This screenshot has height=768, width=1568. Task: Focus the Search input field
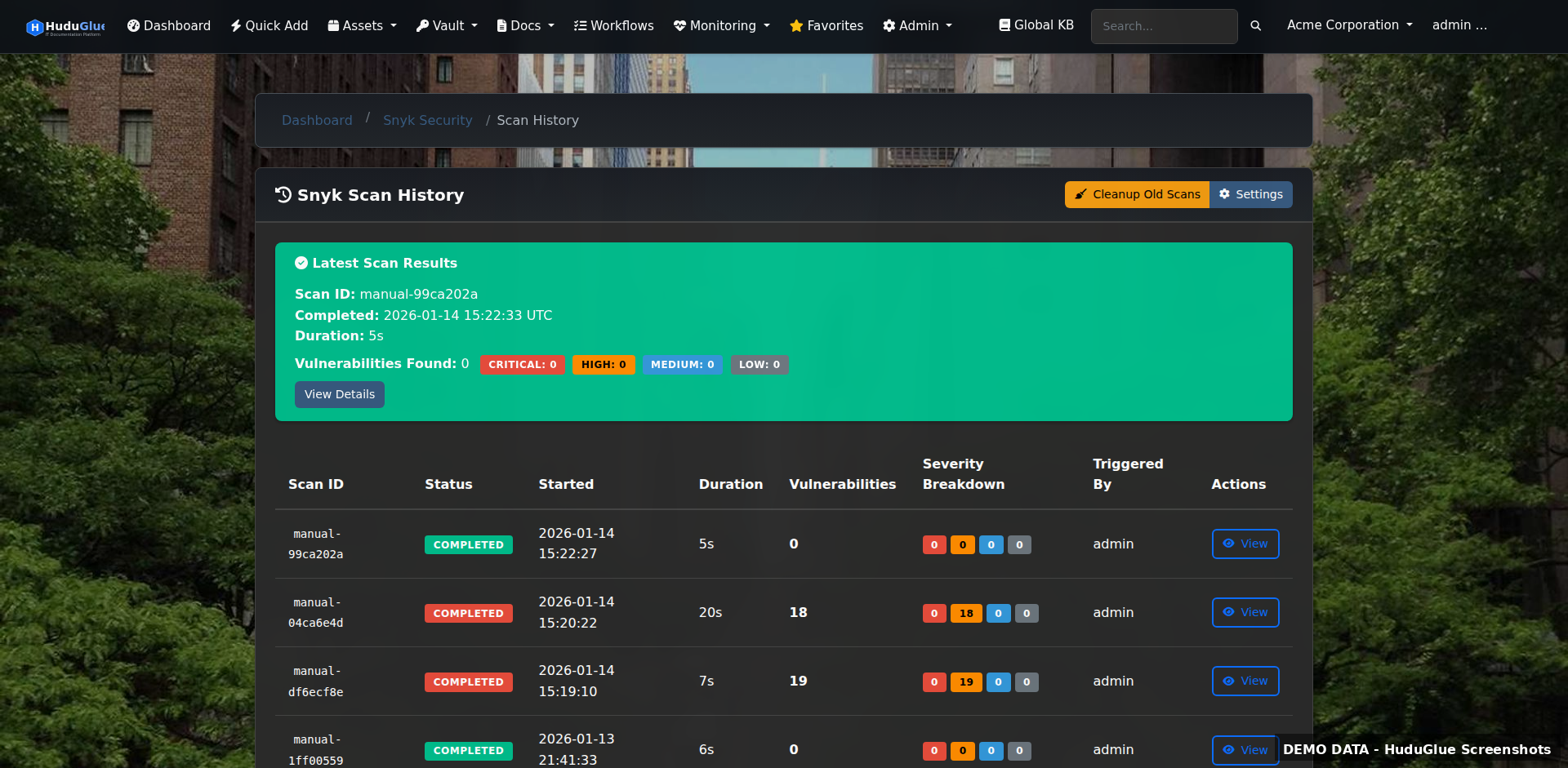pos(1165,26)
